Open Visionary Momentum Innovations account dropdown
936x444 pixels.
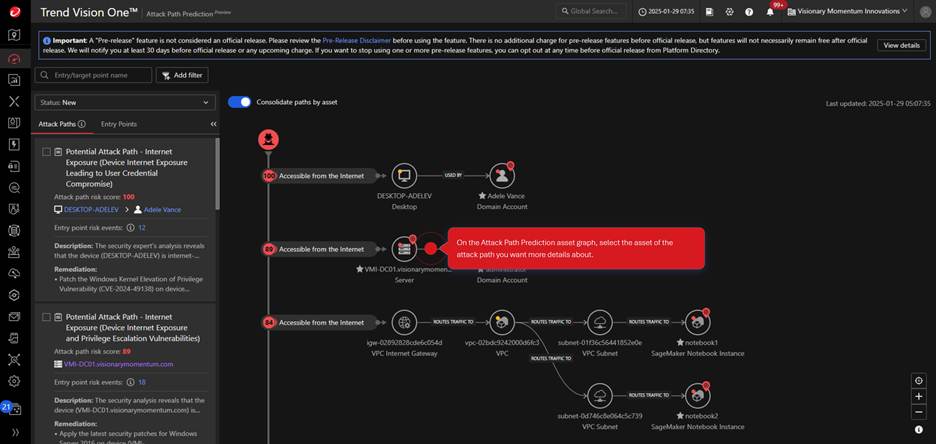pyautogui.click(x=848, y=11)
